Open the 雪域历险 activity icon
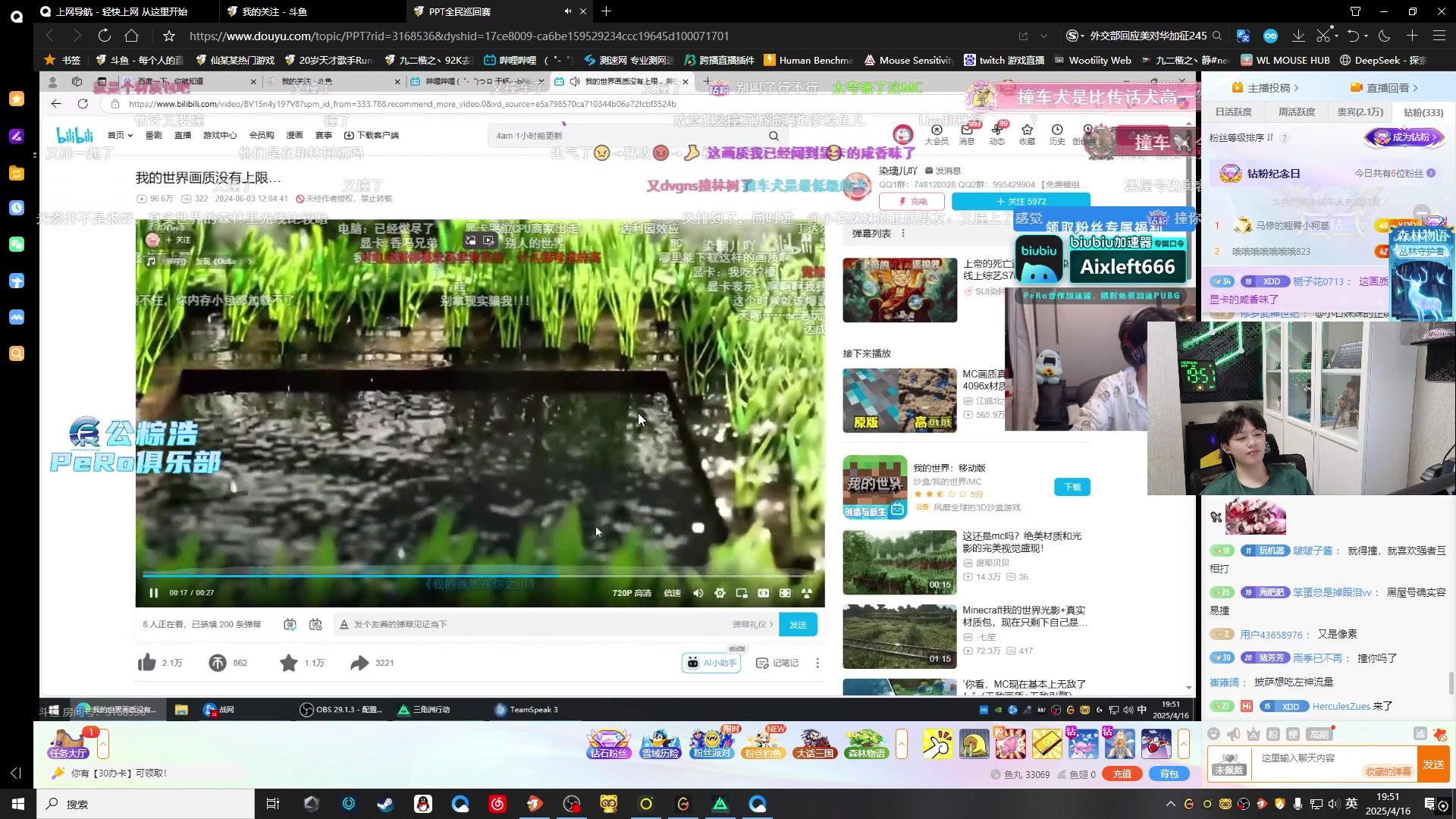The width and height of the screenshot is (1456, 819). tap(661, 744)
